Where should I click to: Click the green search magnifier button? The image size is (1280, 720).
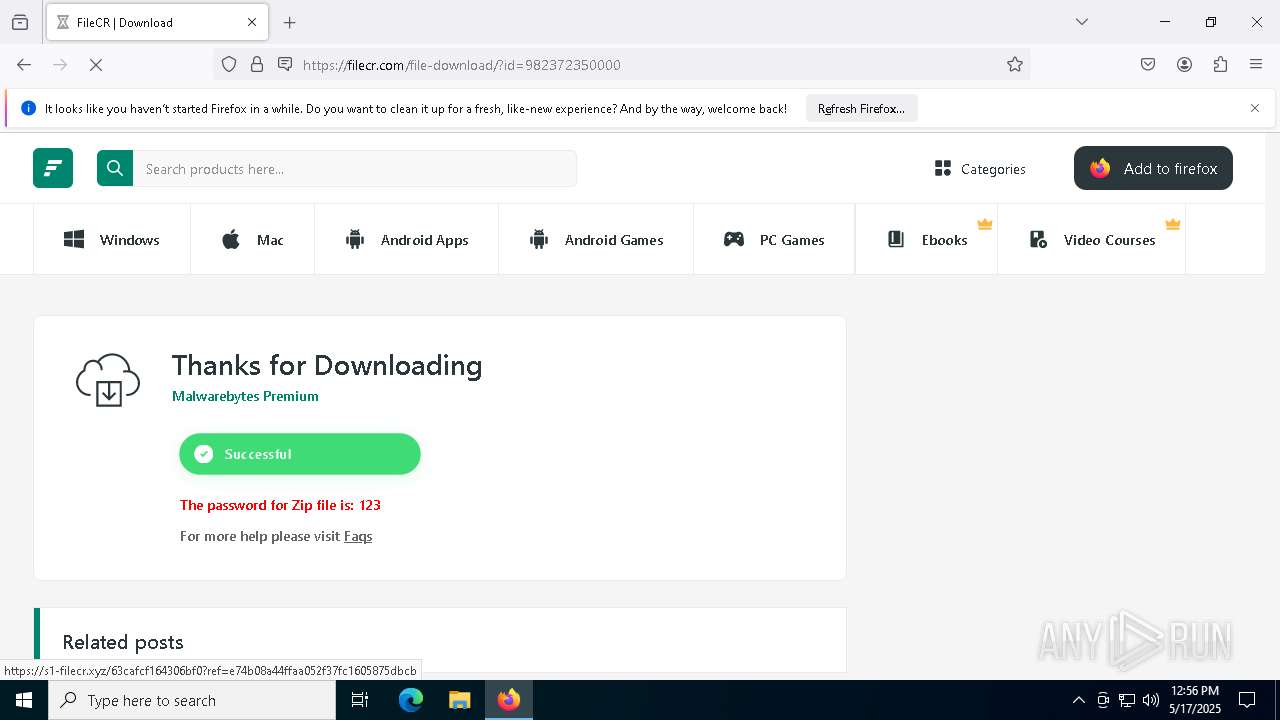(115, 168)
